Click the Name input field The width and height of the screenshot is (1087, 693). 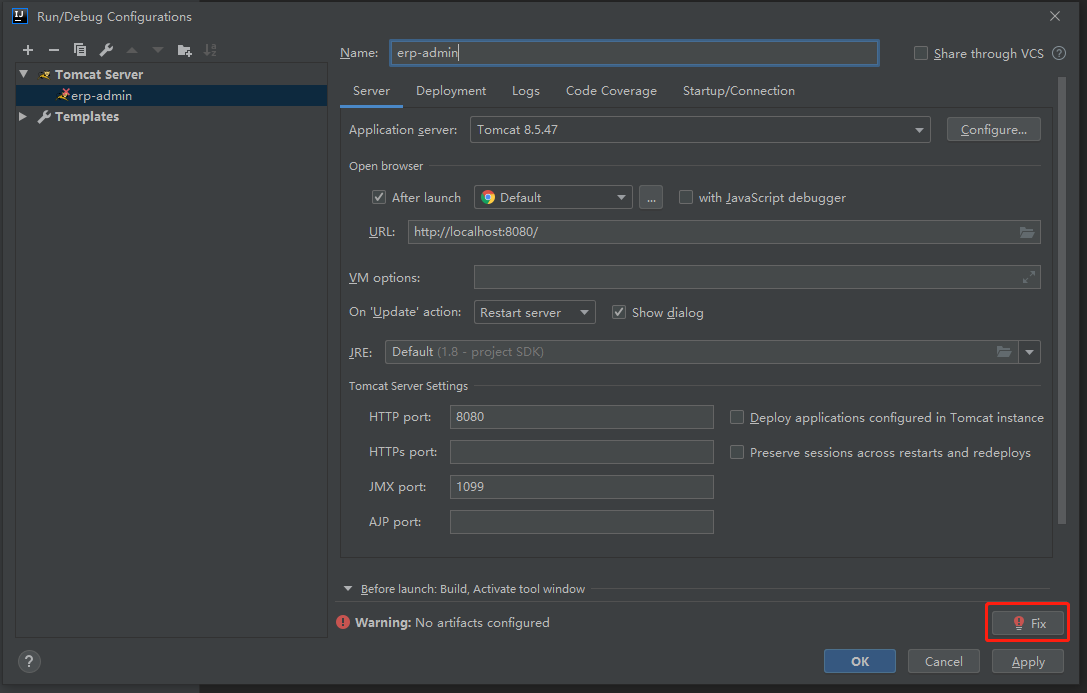coord(634,53)
